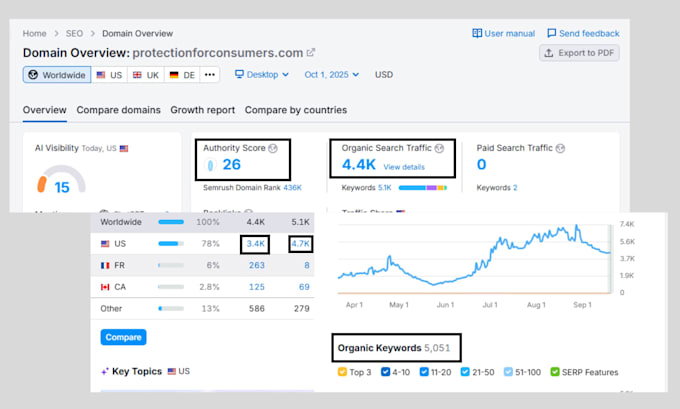Click the User manual book icon
The height and width of the screenshot is (409, 680).
(477, 33)
